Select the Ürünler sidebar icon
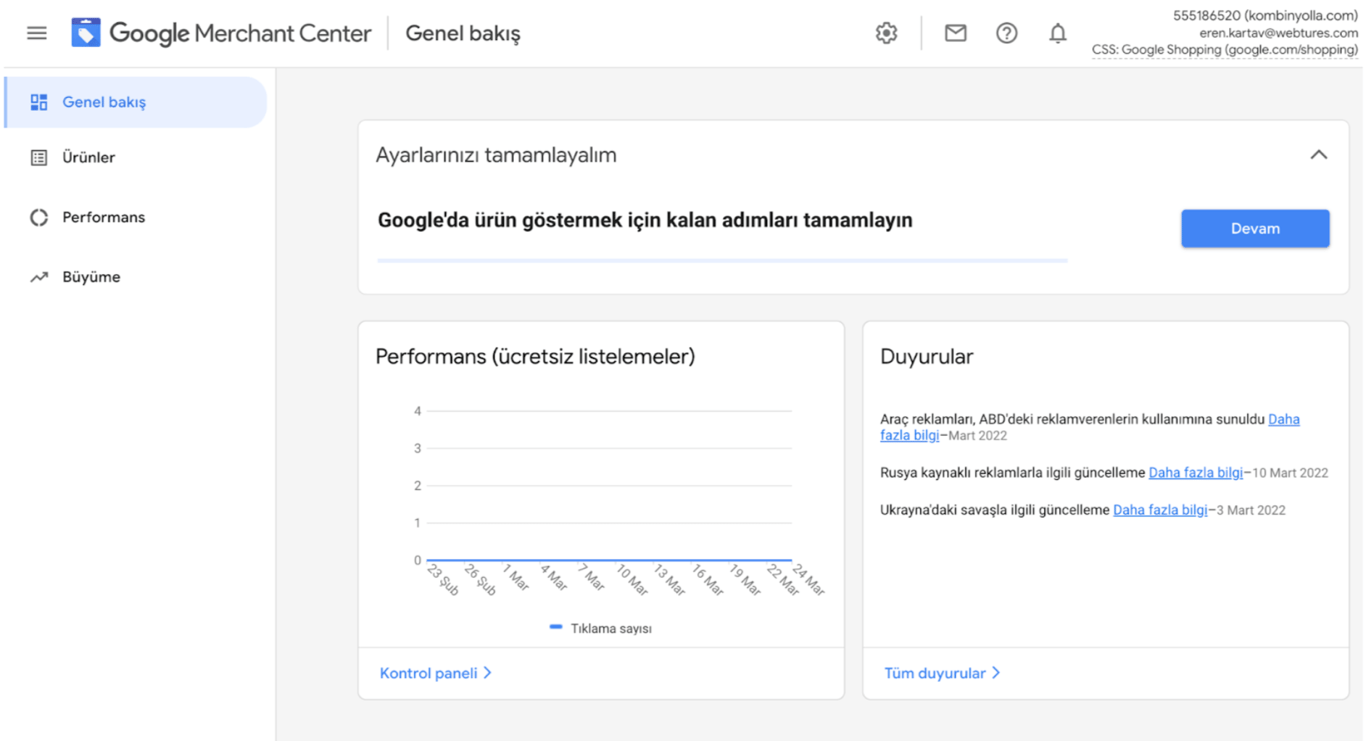Screen dimensions: 1366x741 click(38, 158)
